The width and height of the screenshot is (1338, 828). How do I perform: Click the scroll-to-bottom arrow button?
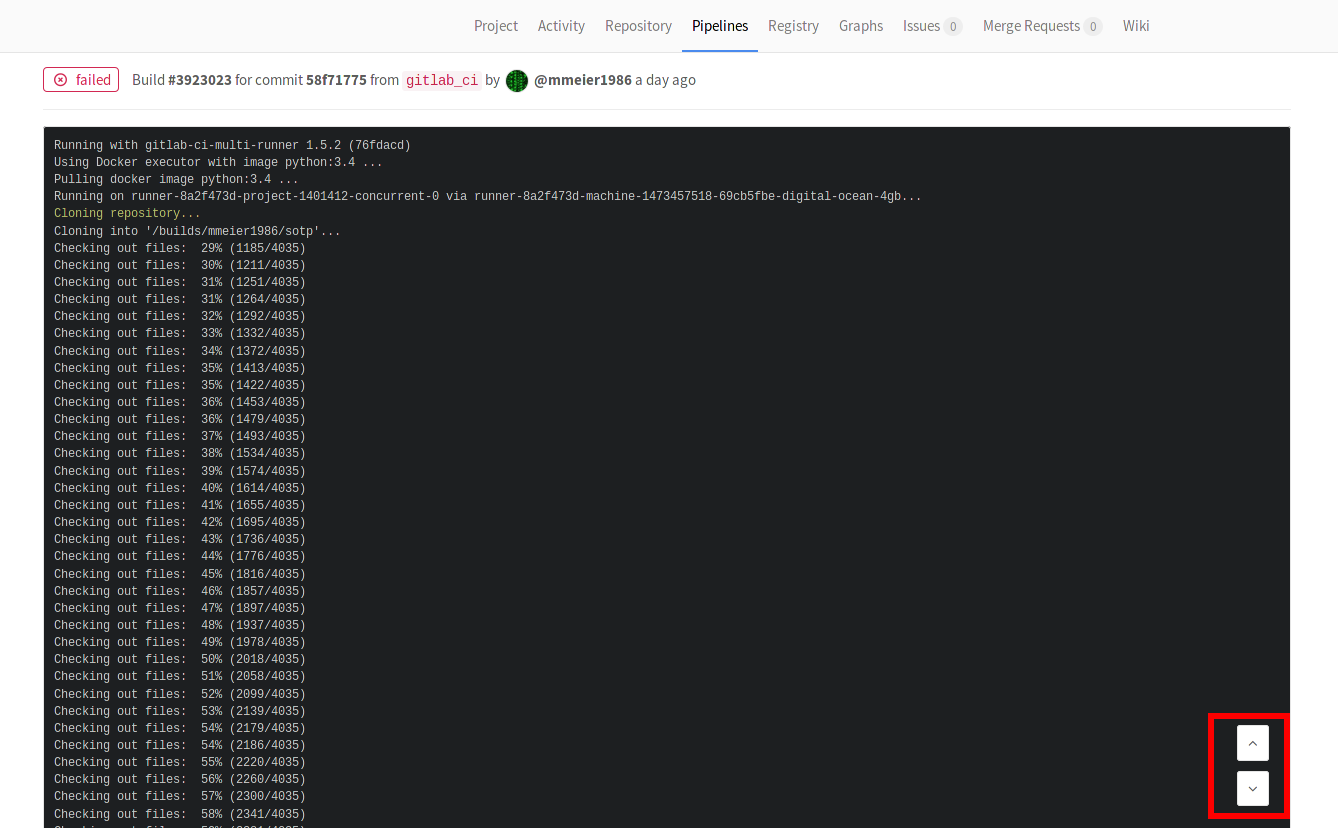pyautogui.click(x=1252, y=788)
